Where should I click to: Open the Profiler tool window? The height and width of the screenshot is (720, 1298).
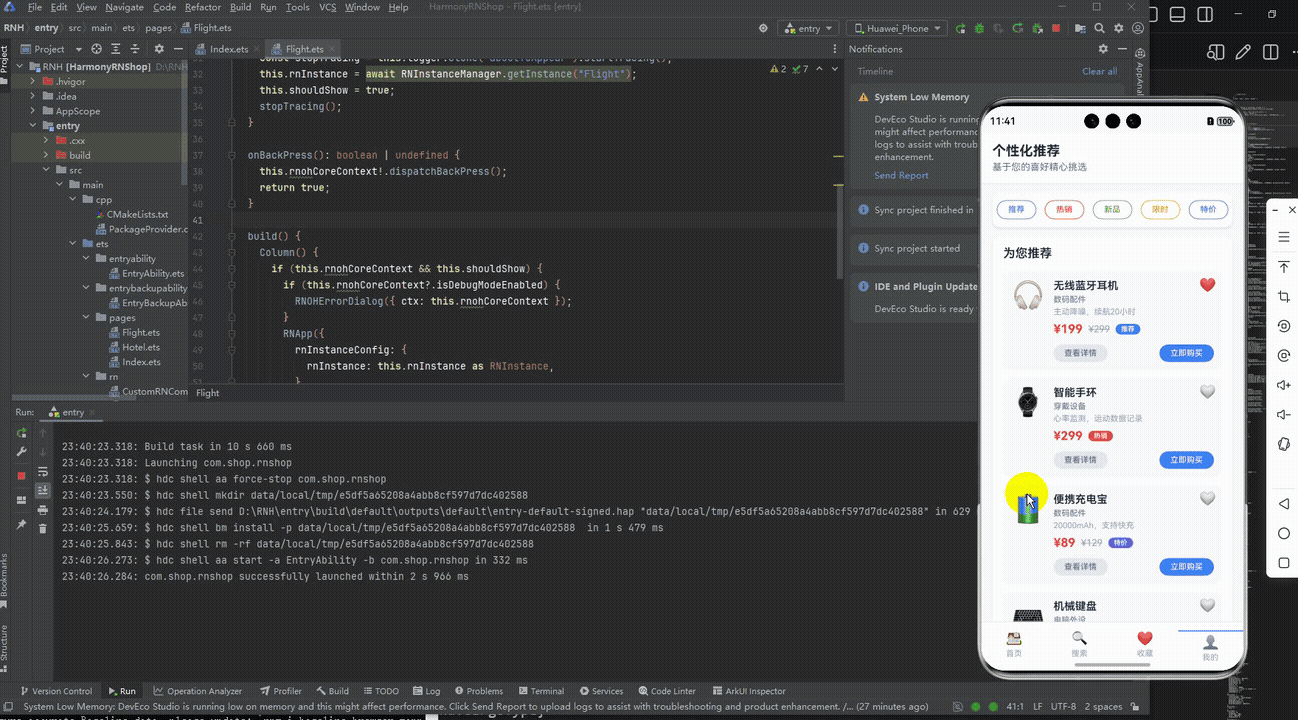point(280,691)
